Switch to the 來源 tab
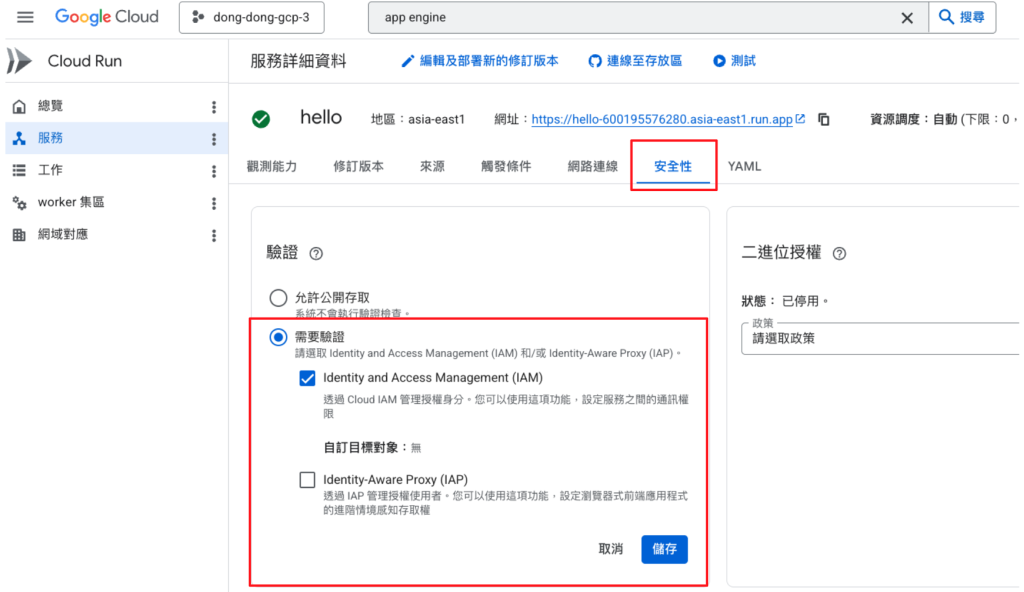Image resolution: width=1024 pixels, height=592 pixels. (x=432, y=166)
